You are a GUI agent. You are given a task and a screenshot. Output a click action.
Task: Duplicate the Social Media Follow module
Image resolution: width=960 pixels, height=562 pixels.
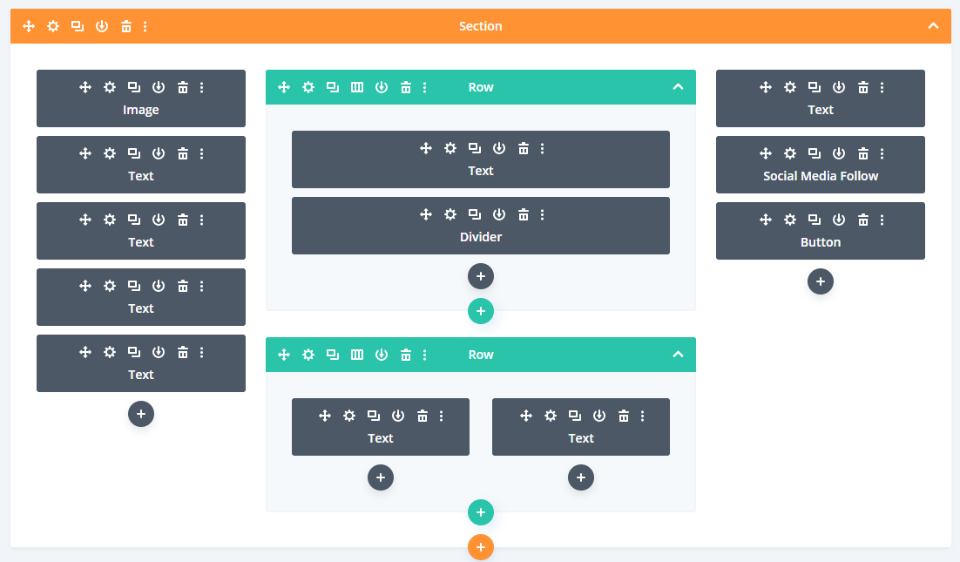814,154
